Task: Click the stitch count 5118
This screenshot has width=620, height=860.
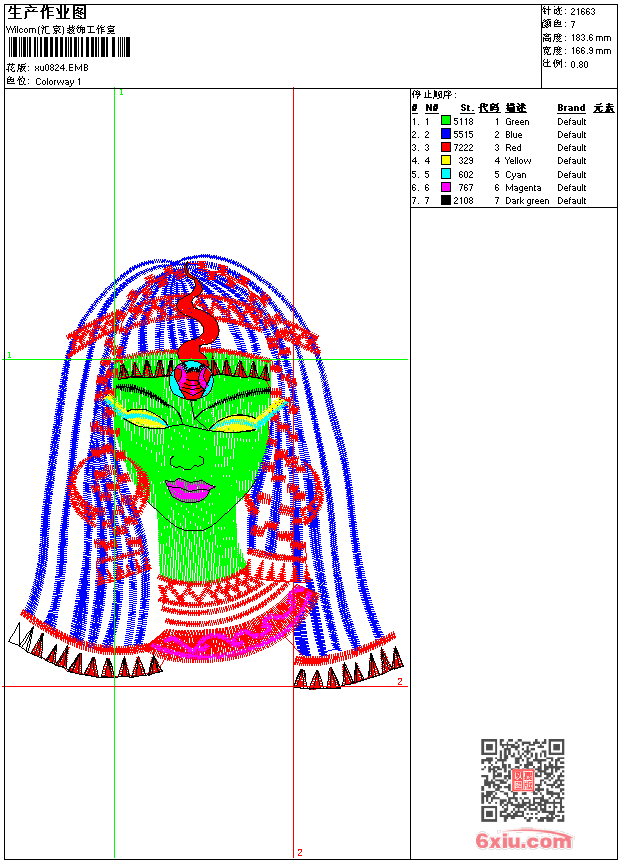Action: [x=463, y=121]
